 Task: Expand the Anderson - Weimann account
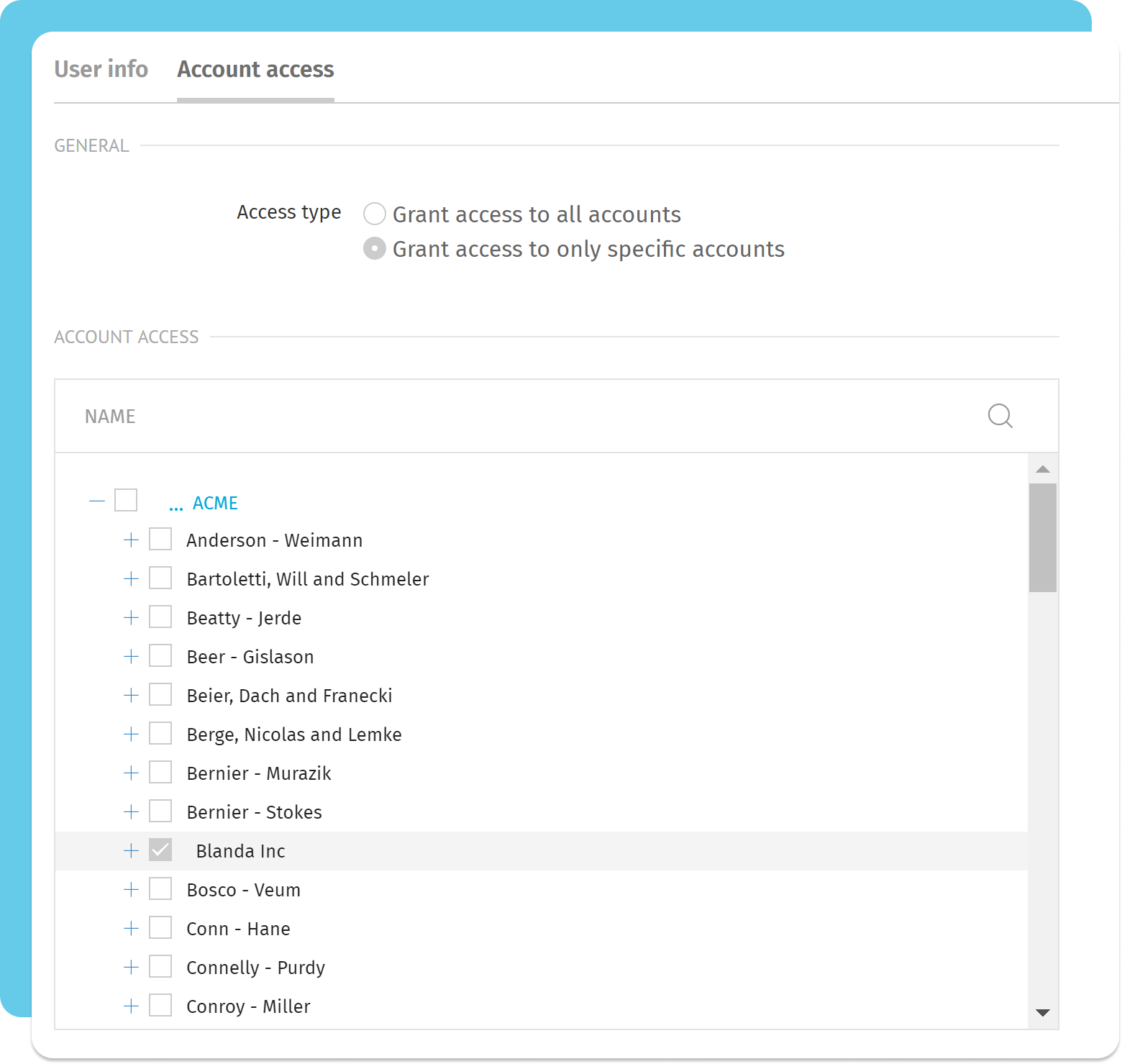(x=131, y=540)
